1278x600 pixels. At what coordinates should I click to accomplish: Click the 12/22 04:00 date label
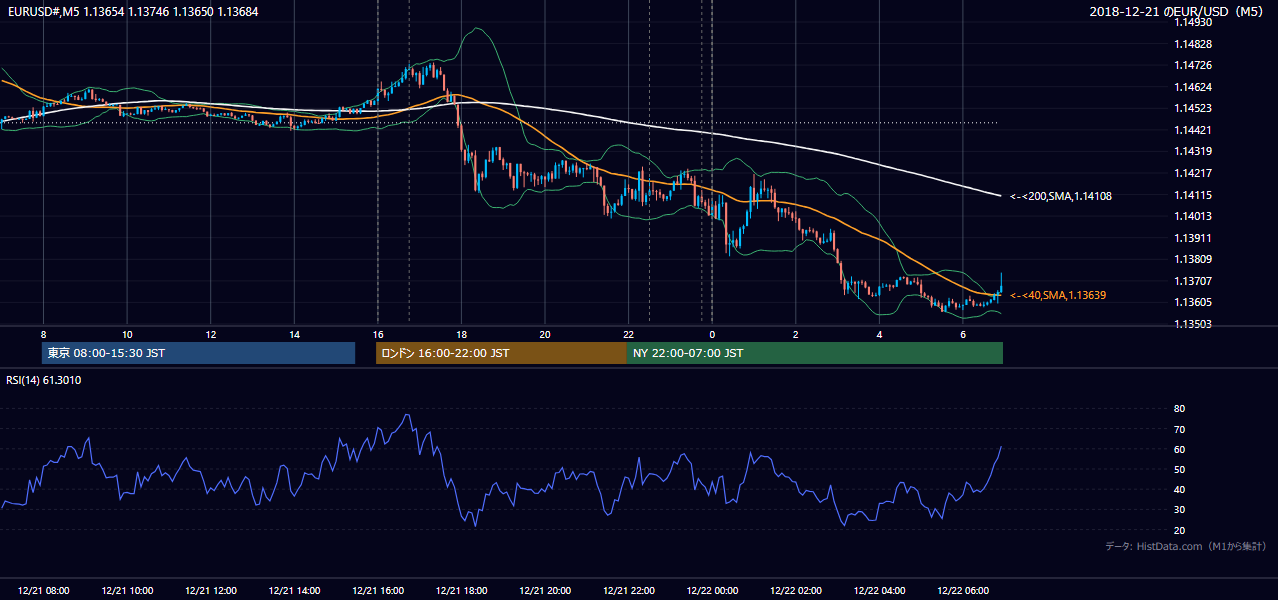click(879, 591)
